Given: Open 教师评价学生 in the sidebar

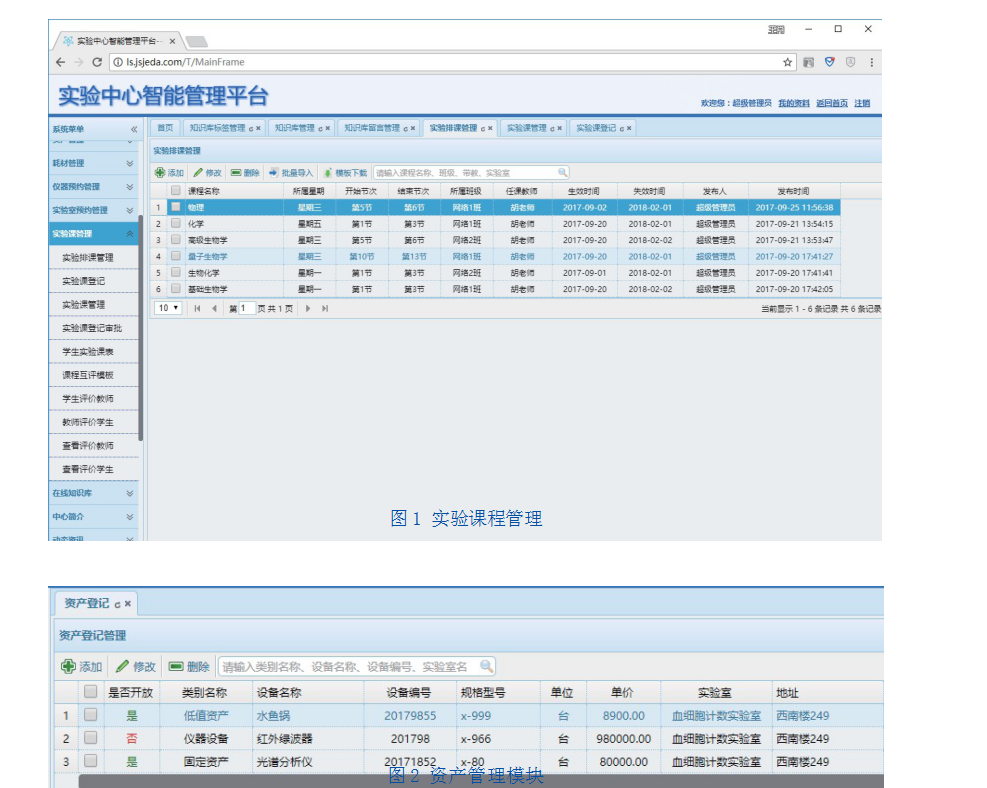Looking at the screenshot, I should coord(87,422).
